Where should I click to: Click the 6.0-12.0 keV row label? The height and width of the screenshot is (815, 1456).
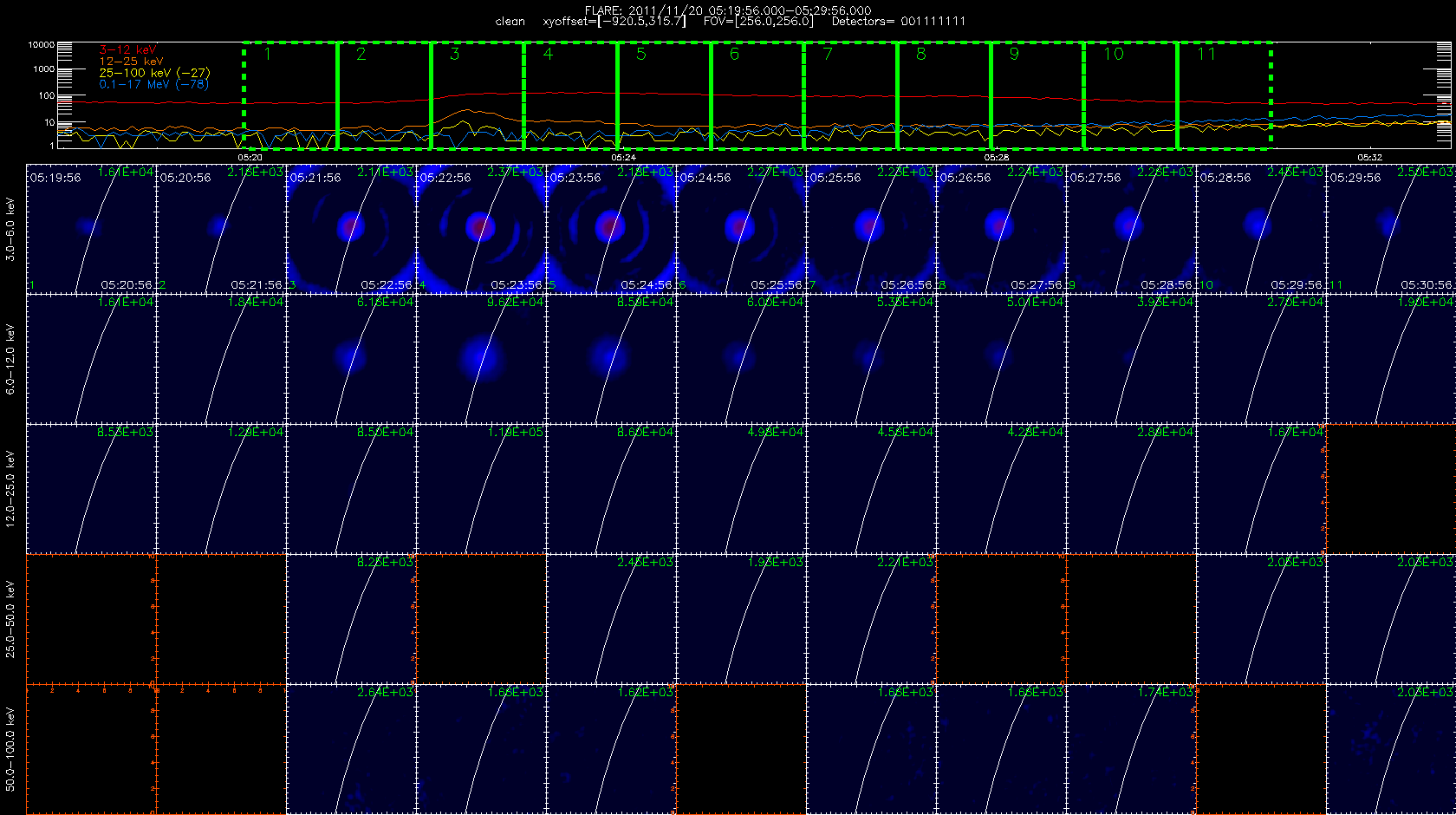pyautogui.click(x=10, y=359)
